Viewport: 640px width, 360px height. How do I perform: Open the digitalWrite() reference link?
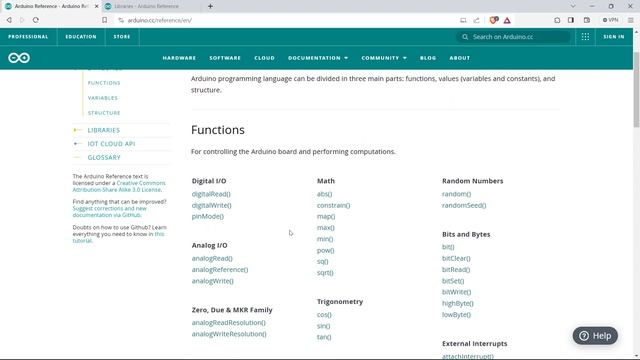click(x=211, y=205)
